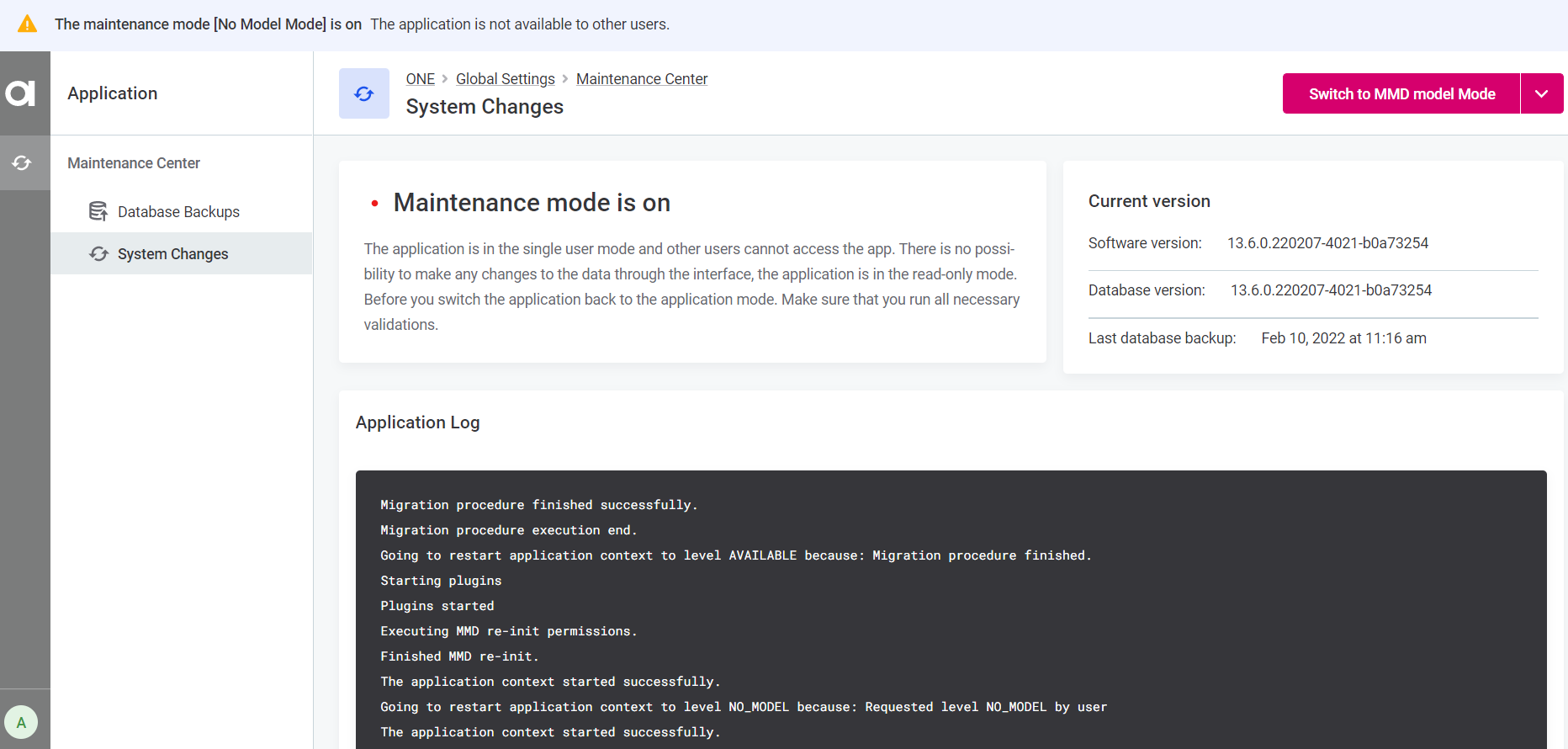Click the Ataccama logo icon in sidebar

point(21,93)
